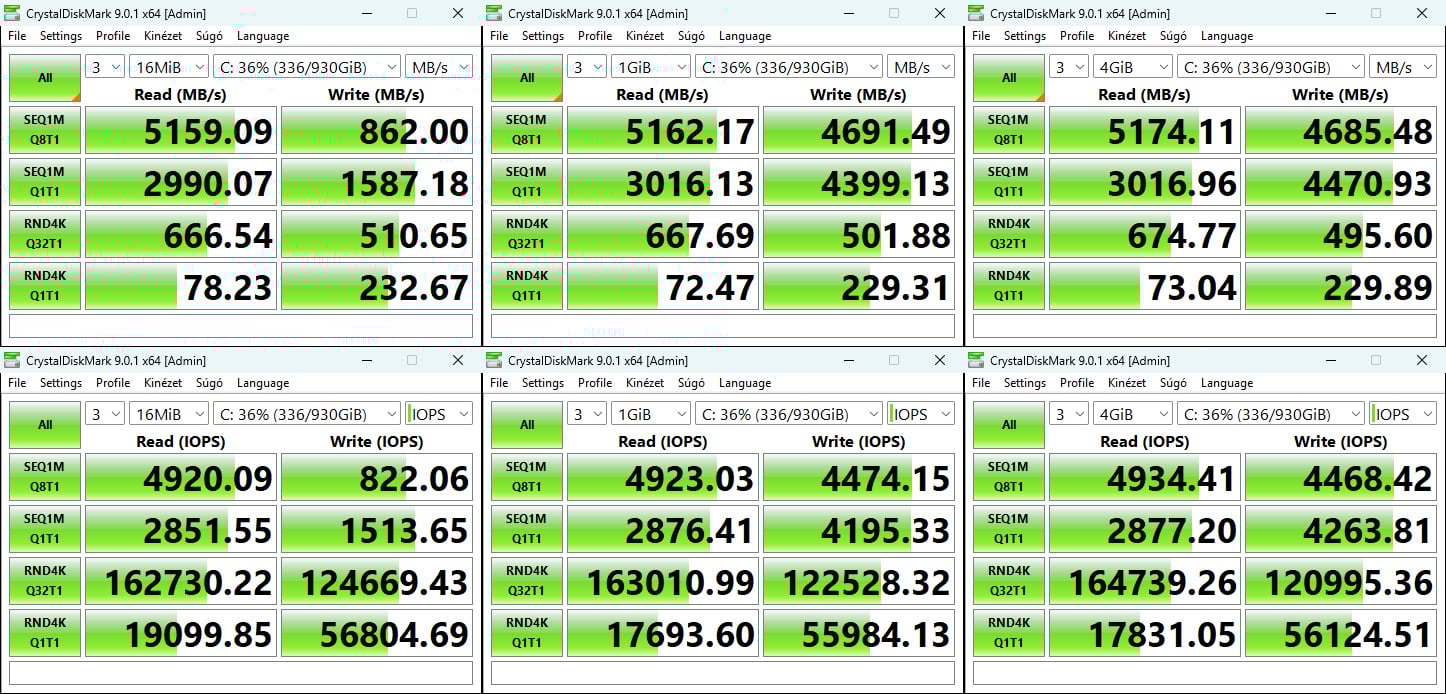The height and width of the screenshot is (694, 1446).
Task: Start the All benchmark in the 4GiB IOPS window
Action: click(1009, 425)
